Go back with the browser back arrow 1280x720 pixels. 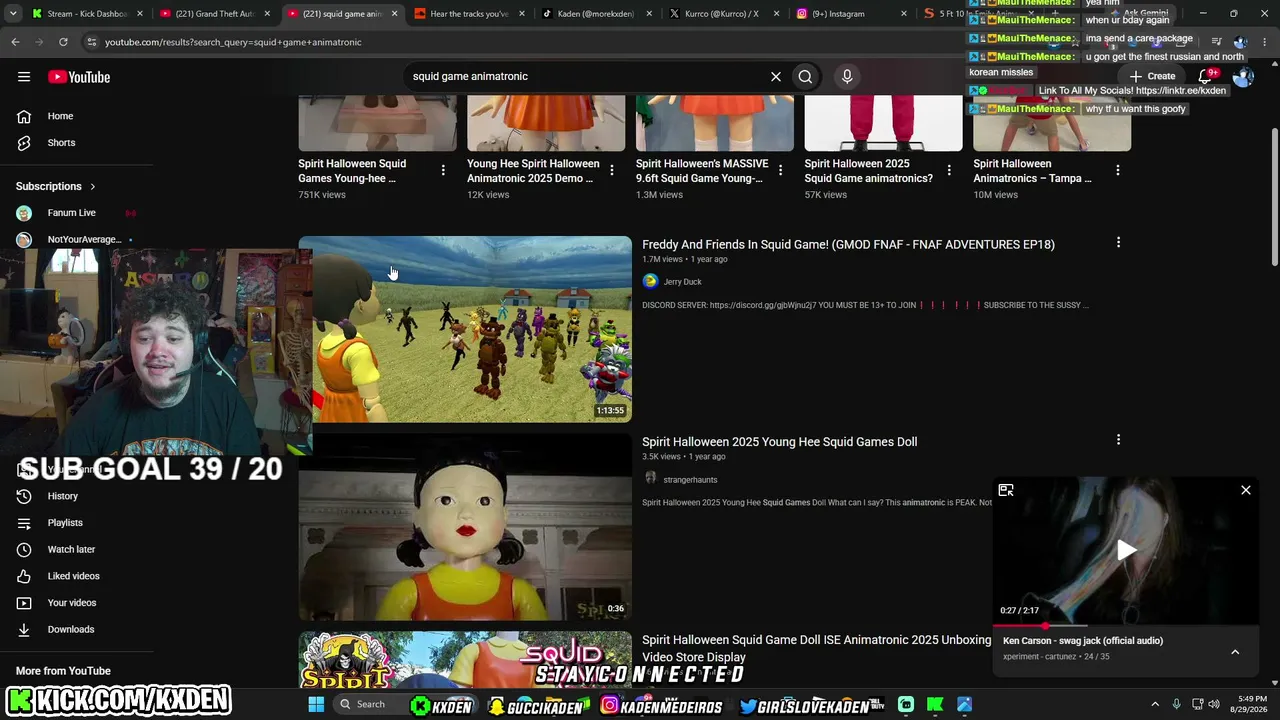(x=15, y=42)
